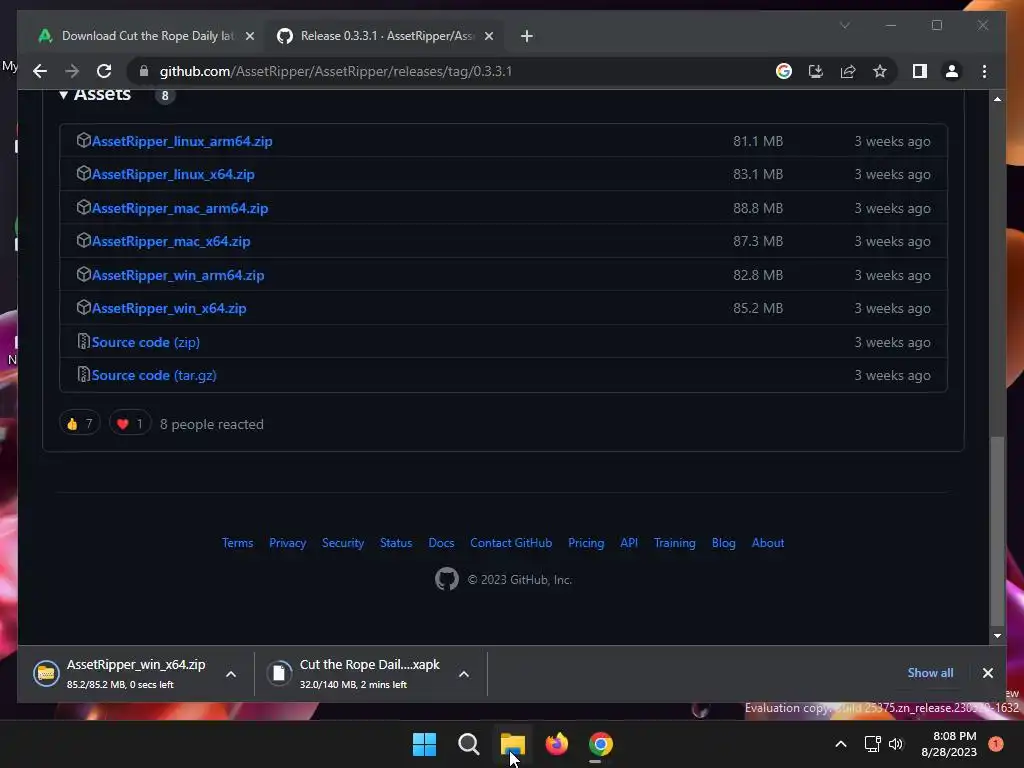The image size is (1024, 768).
Task: Reload the GitHub release page
Action: pos(104,71)
